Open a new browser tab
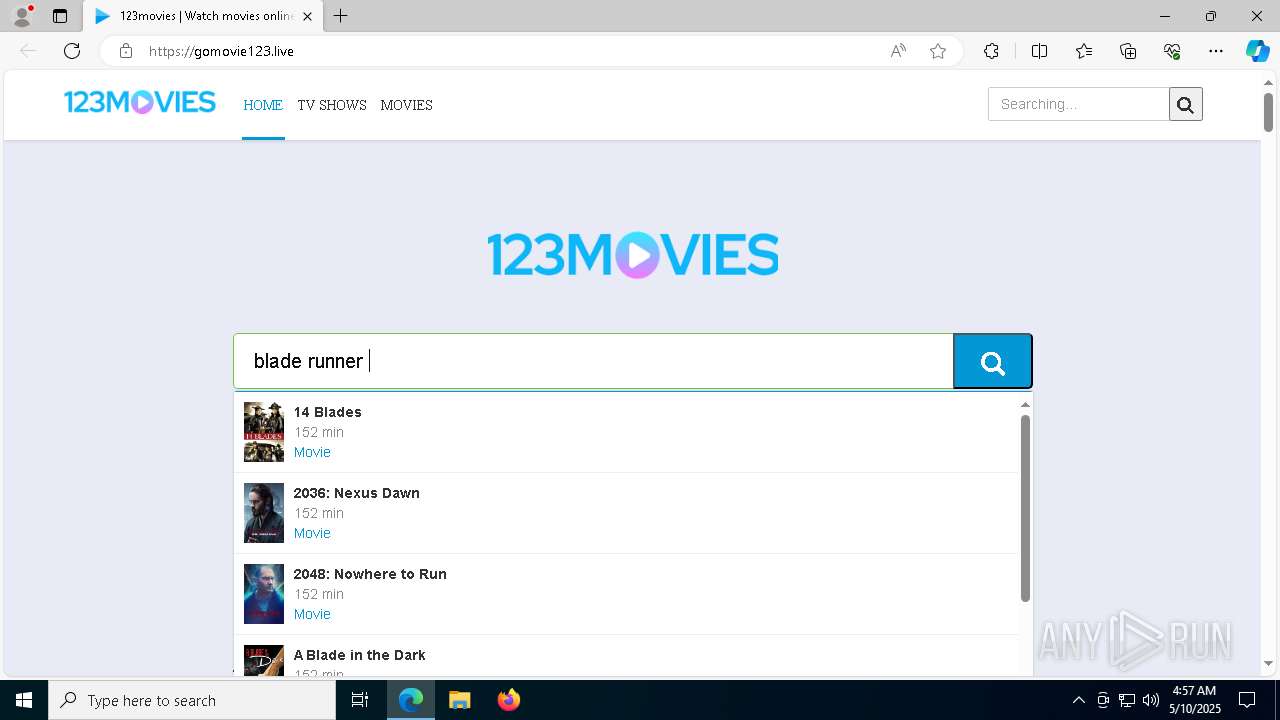Image resolution: width=1280 pixels, height=720 pixels. click(341, 16)
